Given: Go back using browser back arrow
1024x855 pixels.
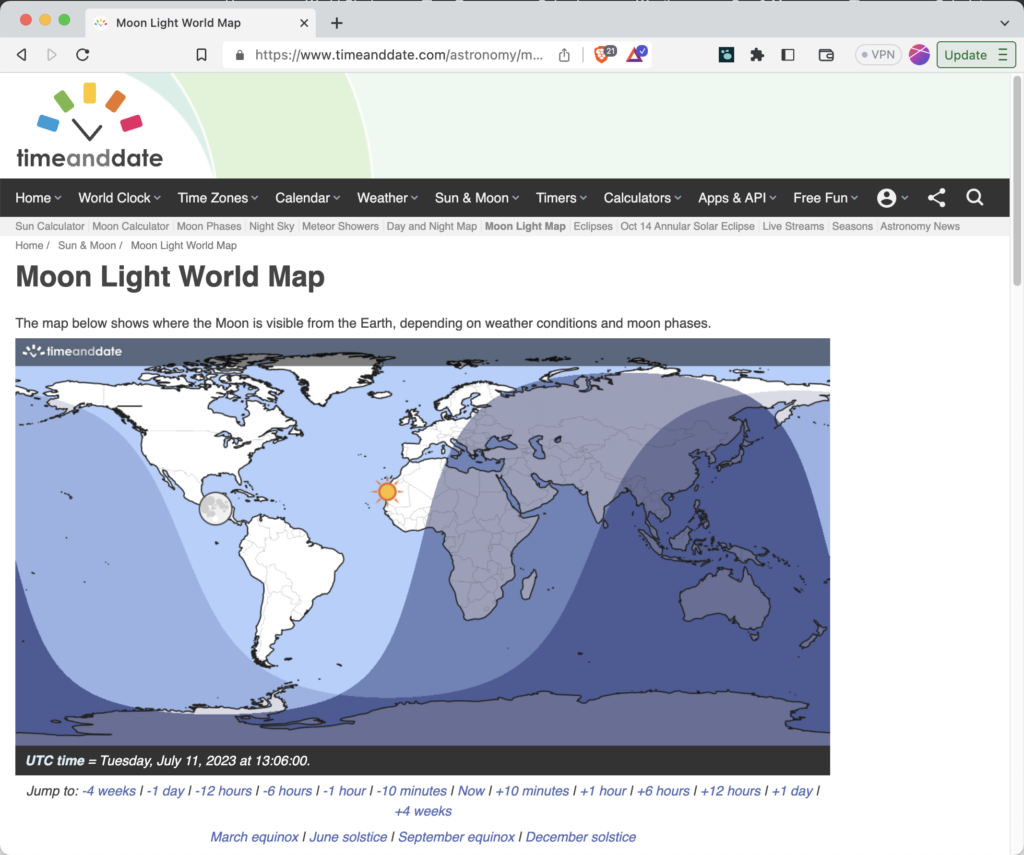Looking at the screenshot, I should pos(22,55).
